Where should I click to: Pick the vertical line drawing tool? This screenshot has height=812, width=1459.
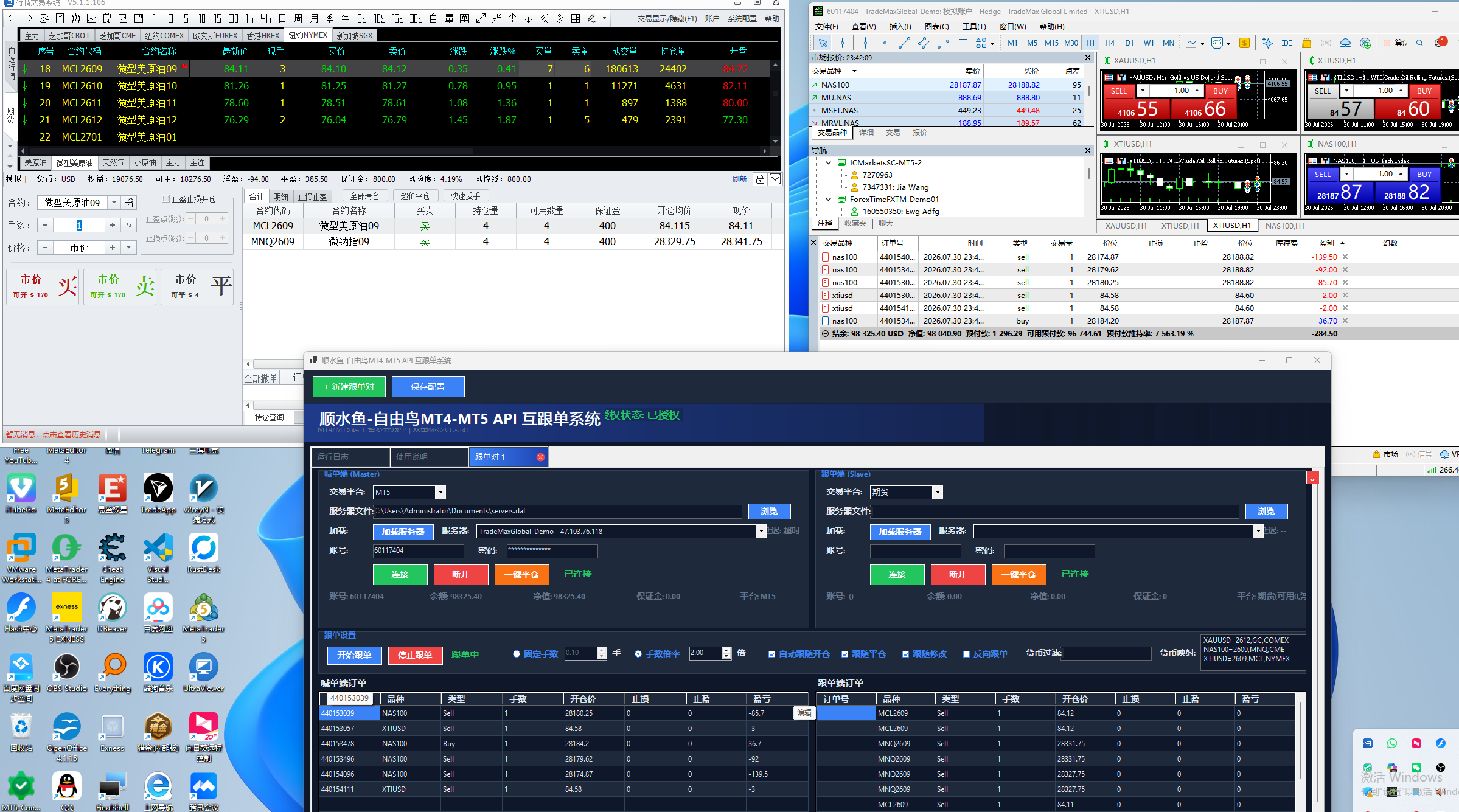[865, 43]
